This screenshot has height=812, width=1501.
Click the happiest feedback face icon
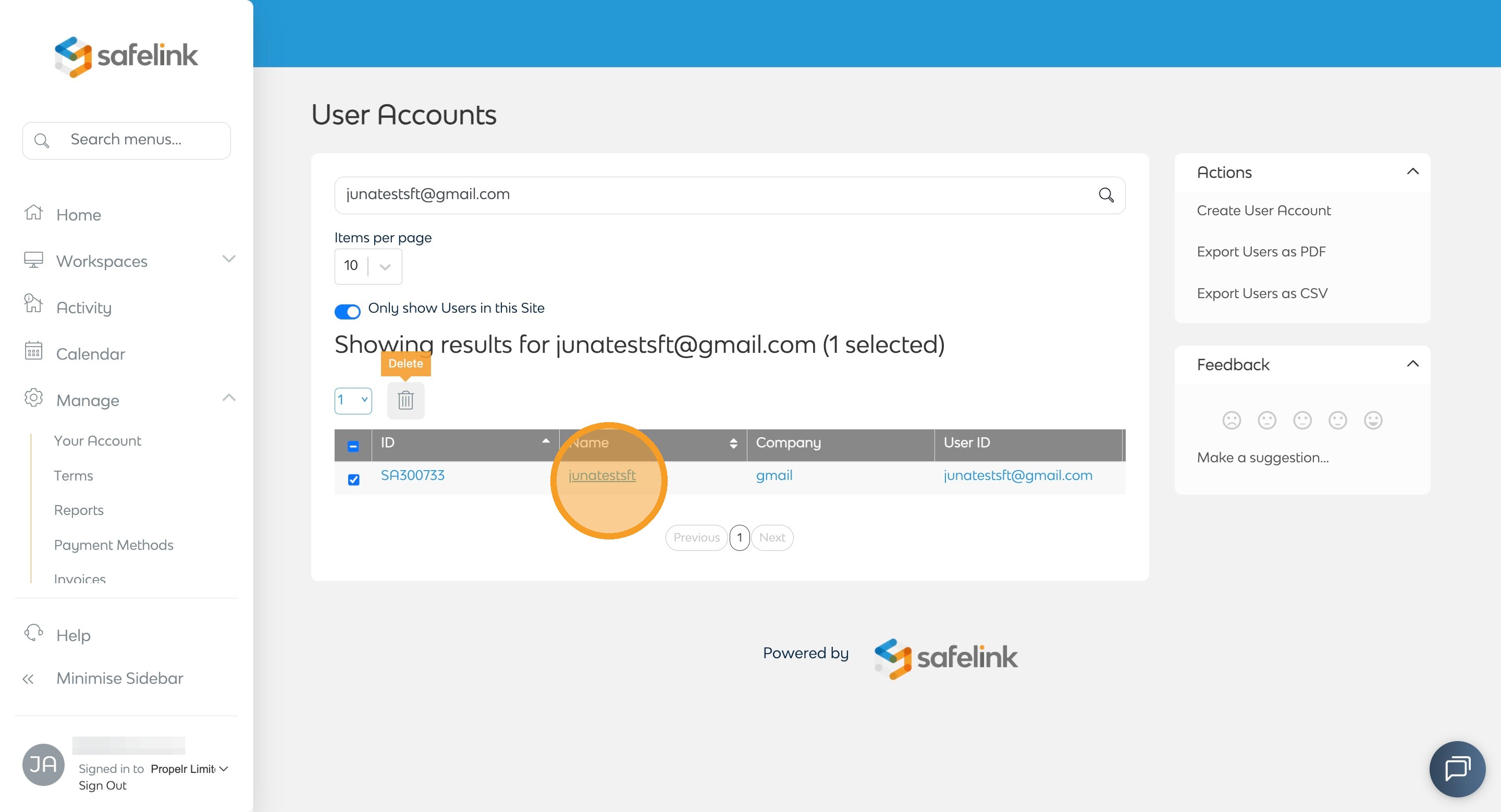[1373, 420]
